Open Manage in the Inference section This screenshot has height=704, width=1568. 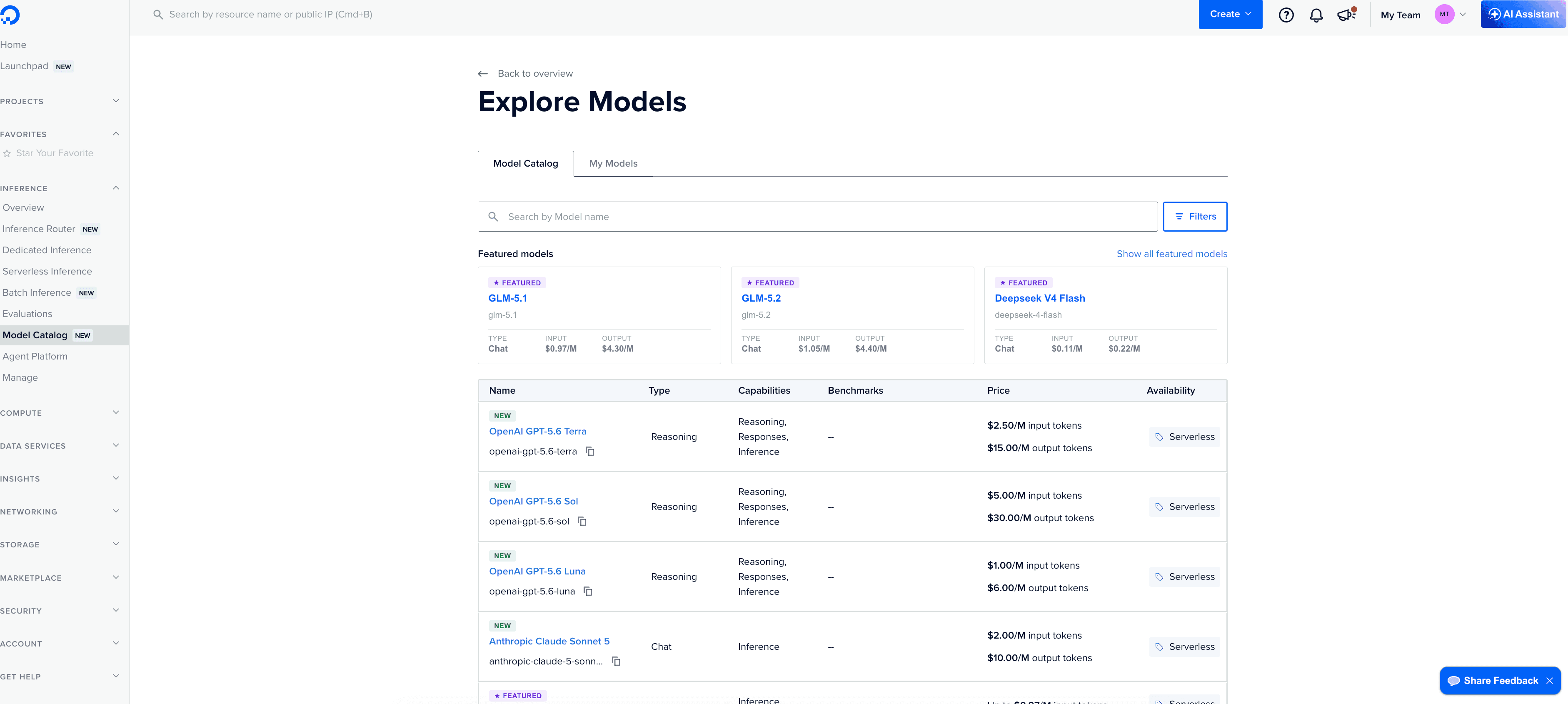pyautogui.click(x=20, y=378)
